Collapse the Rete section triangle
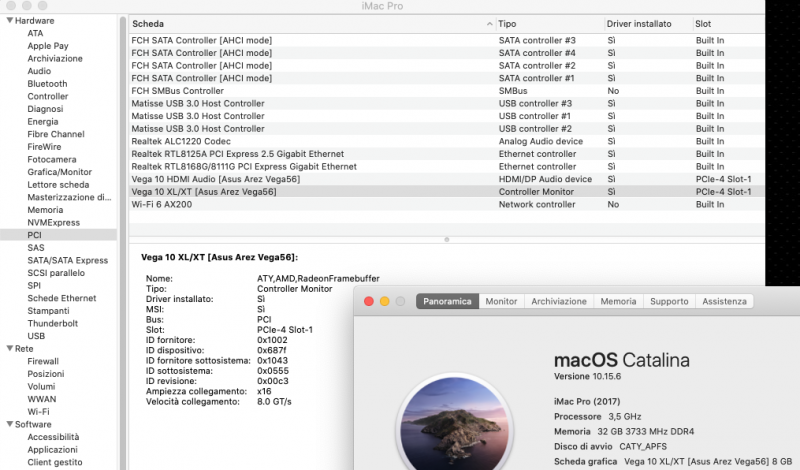Screen dimensions: 800x470 coord(10,349)
